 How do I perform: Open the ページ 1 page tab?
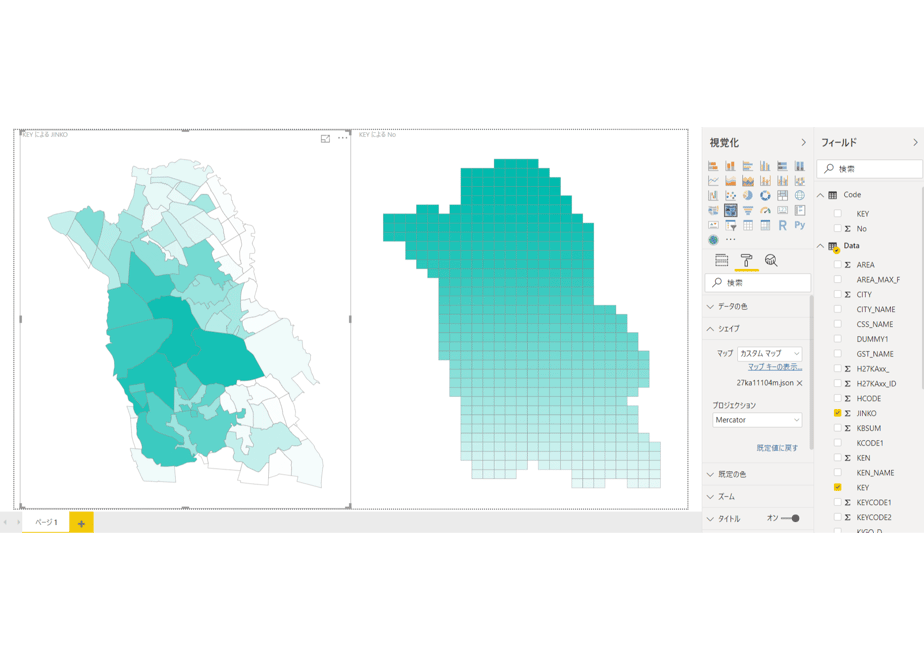(x=46, y=522)
